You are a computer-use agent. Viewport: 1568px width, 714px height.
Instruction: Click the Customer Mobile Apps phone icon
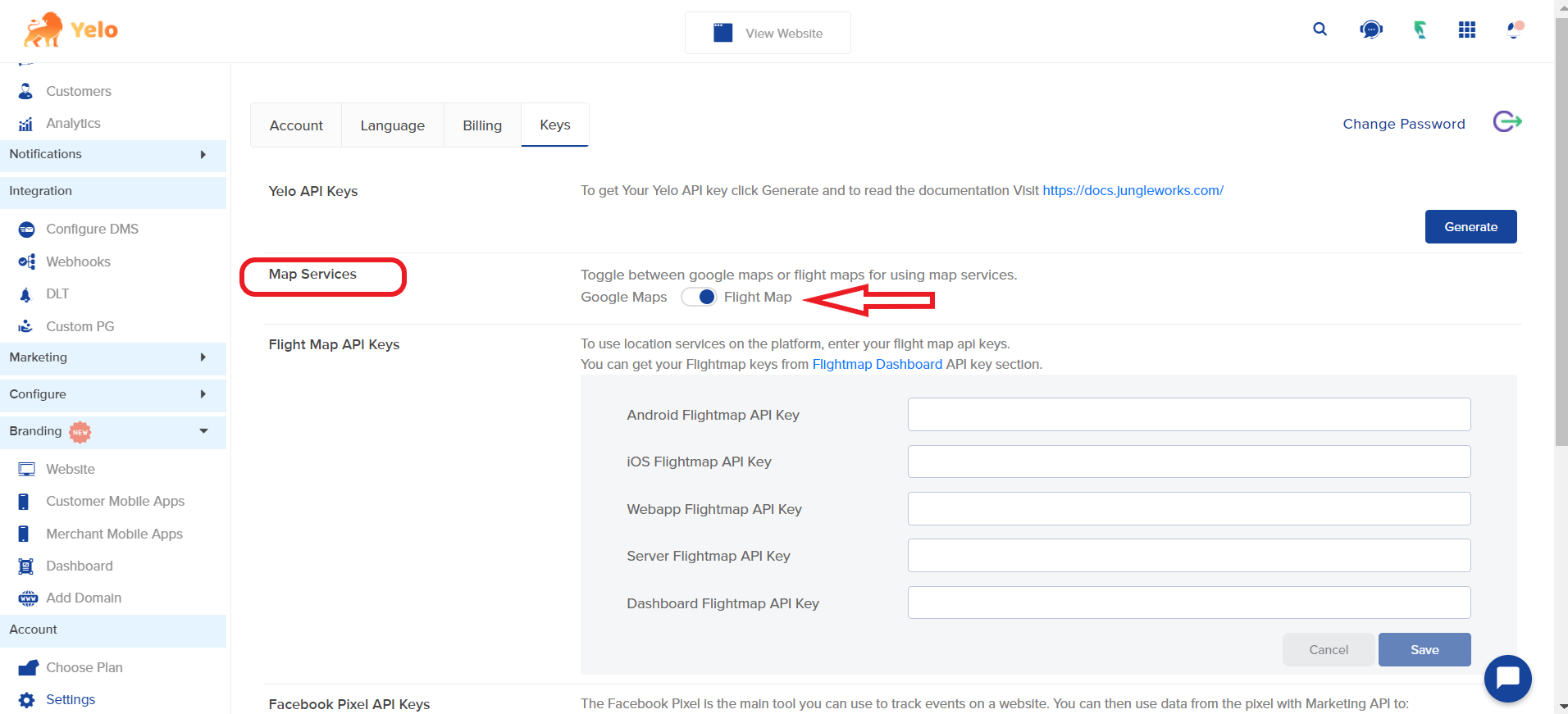click(x=24, y=502)
